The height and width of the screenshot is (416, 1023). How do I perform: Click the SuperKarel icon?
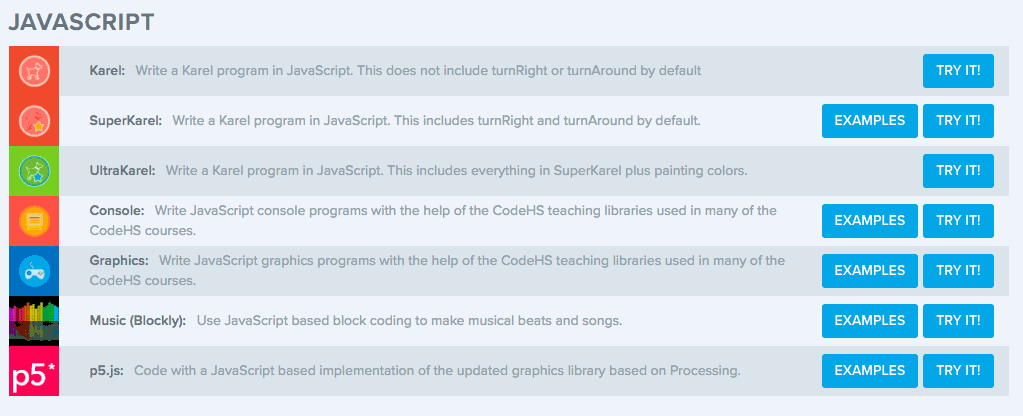(33, 121)
